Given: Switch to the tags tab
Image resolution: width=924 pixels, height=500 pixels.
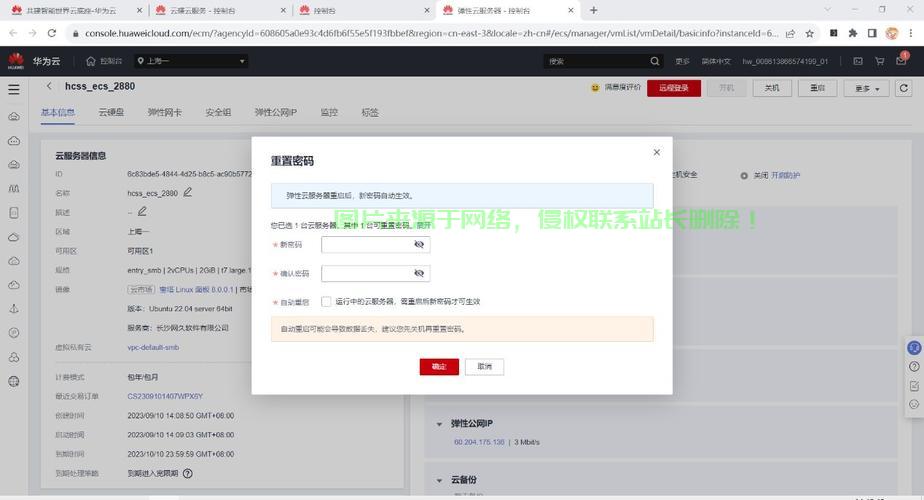Looking at the screenshot, I should coord(370,112).
